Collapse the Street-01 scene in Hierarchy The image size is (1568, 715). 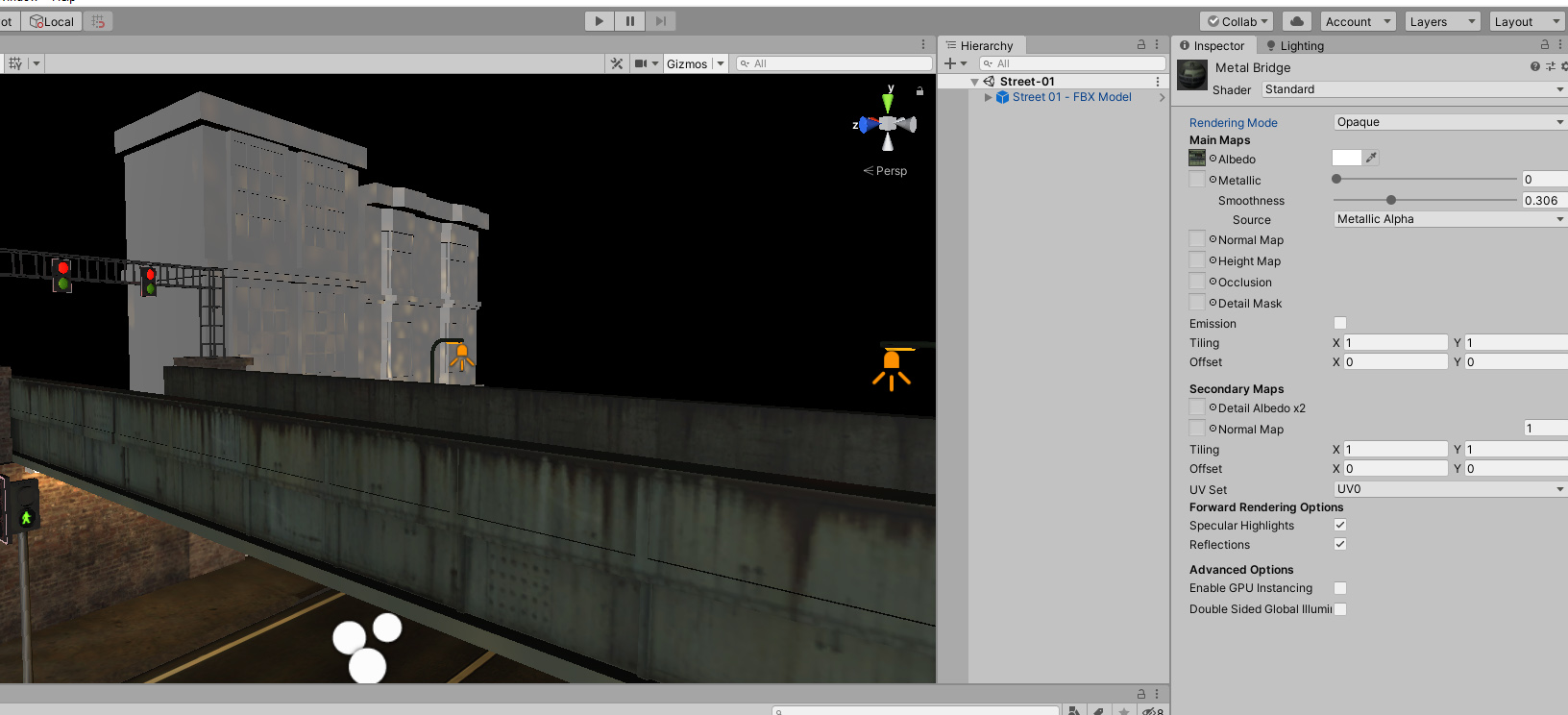(x=974, y=83)
